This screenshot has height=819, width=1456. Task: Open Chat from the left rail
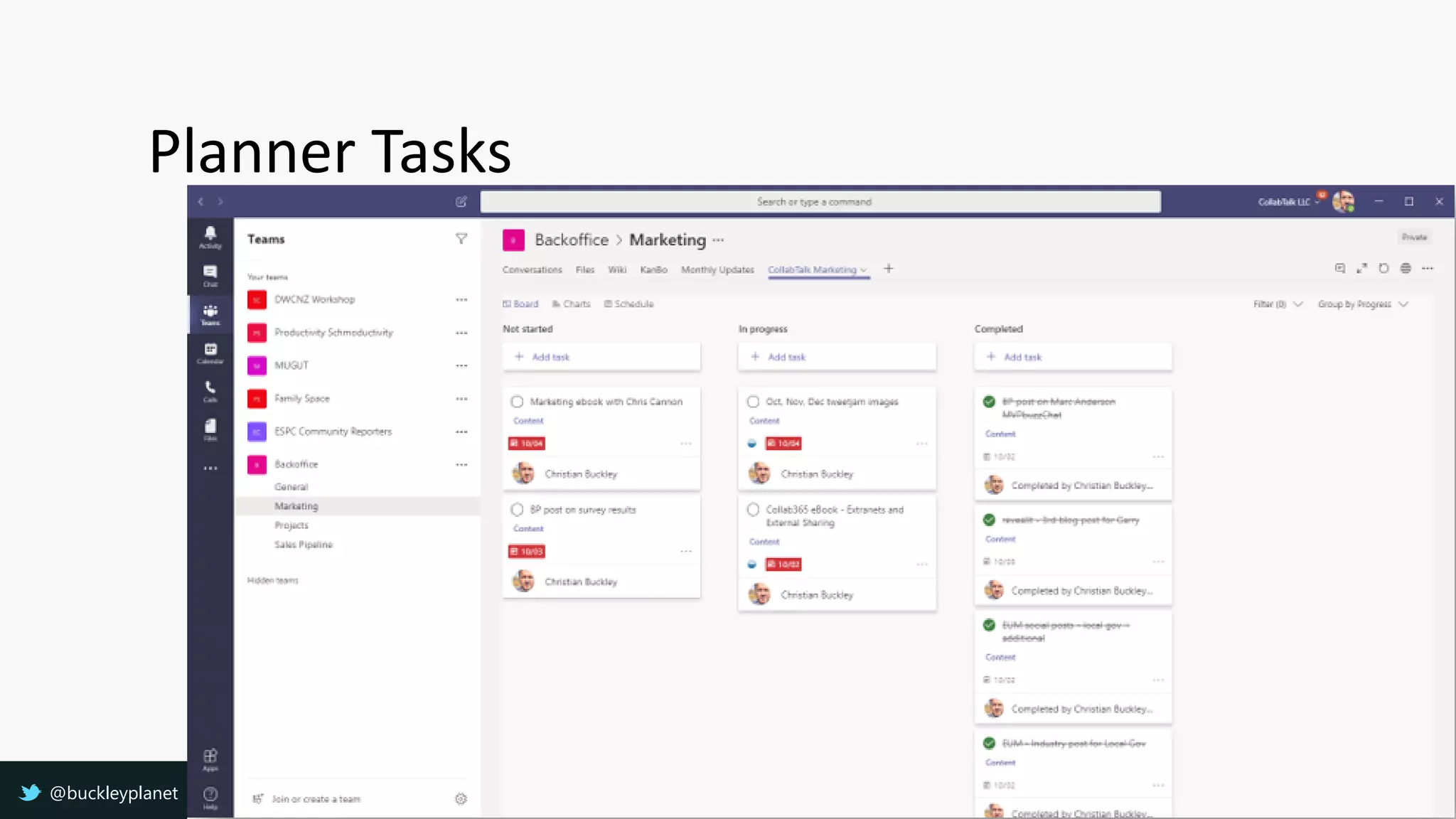pos(210,276)
